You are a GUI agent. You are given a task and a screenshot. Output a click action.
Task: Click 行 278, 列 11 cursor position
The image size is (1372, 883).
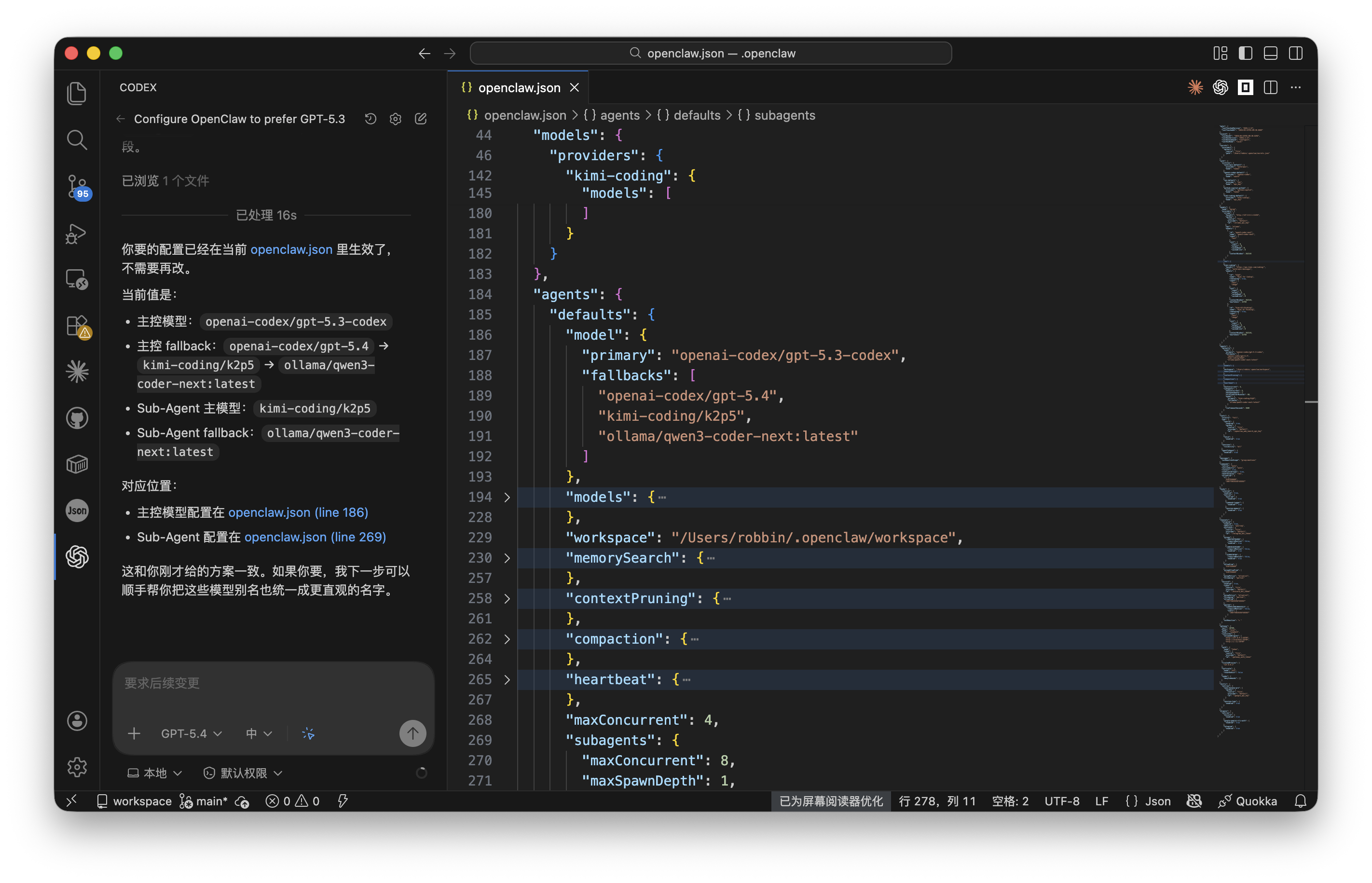937,801
